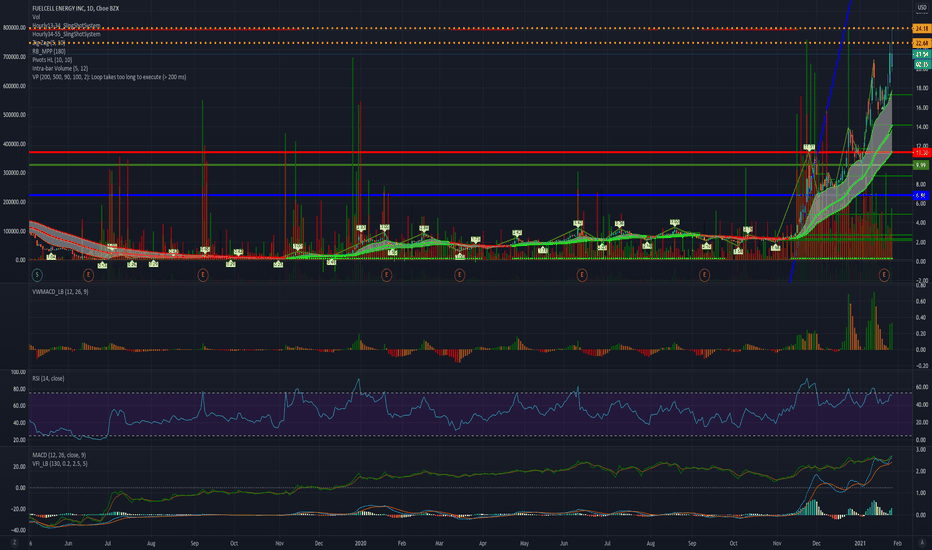Viewport: 932px width, 550px height.
Task: Click the RSI 80.00 left-scale label
Action: [20, 389]
